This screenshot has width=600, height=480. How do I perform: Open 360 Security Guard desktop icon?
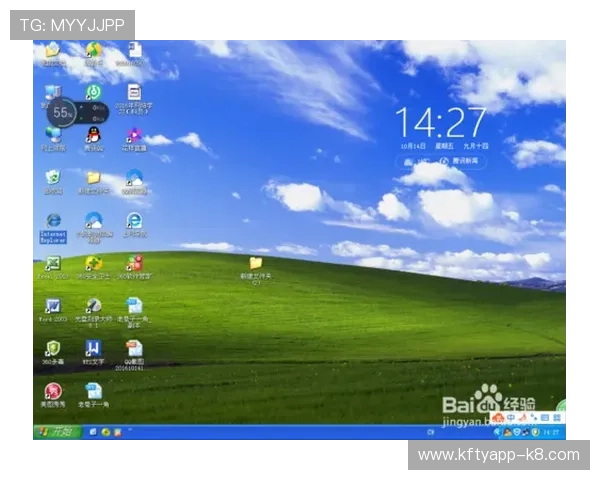point(93,264)
